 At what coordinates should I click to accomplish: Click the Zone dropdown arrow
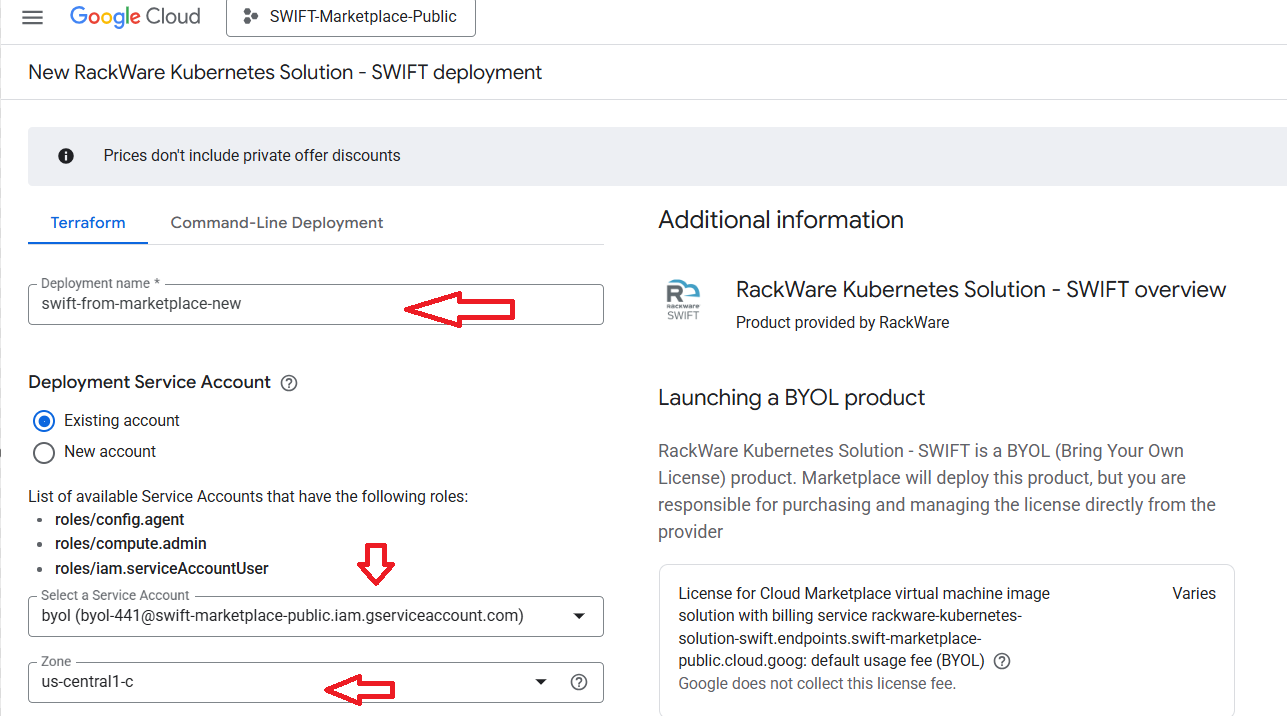pyautogui.click(x=541, y=682)
